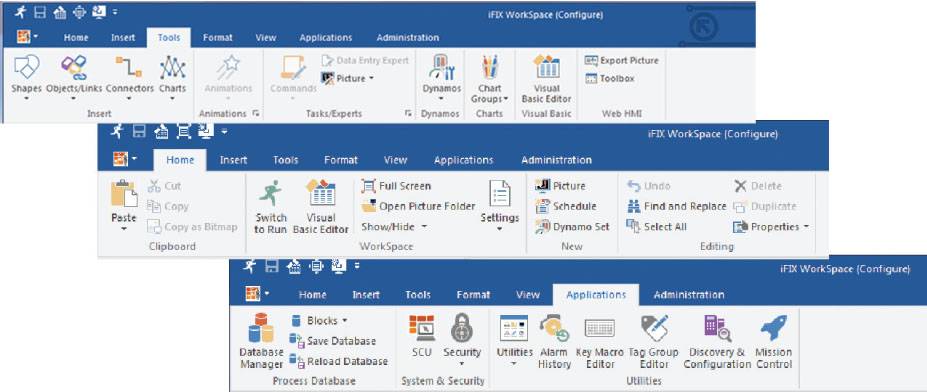927x392 pixels.
Task: Open Animations group dialog launcher
Action: [255, 113]
